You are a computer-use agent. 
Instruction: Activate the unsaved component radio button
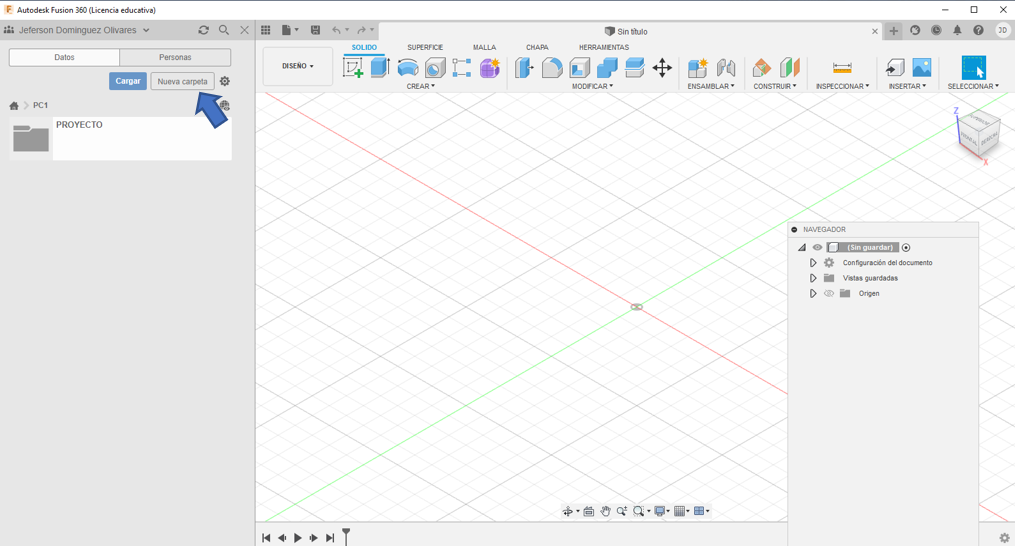[906, 247]
